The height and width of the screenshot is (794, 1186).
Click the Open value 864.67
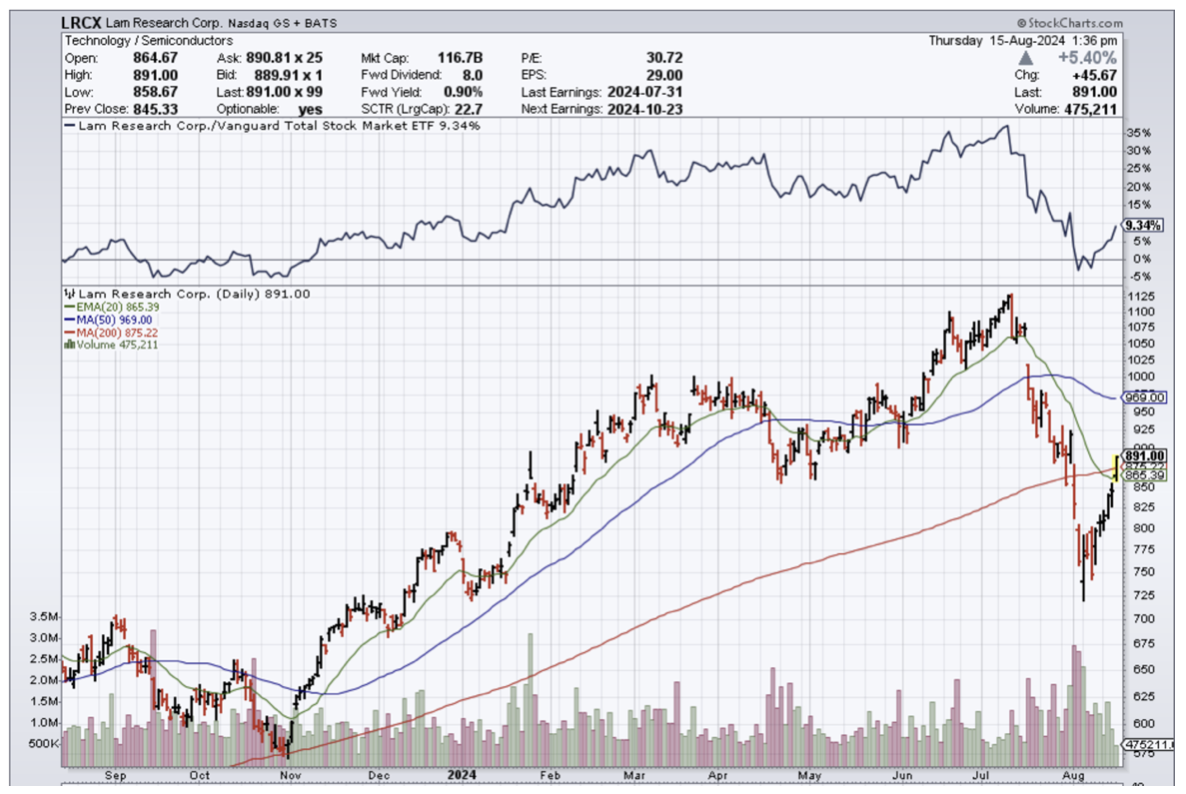155,57
